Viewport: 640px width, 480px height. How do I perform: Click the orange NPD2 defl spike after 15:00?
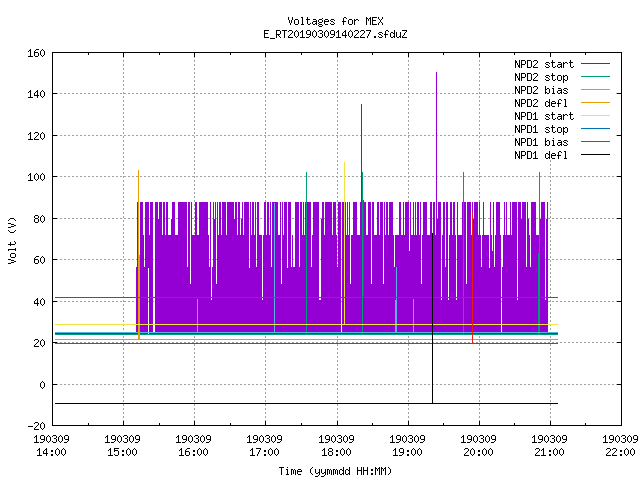[139, 255]
